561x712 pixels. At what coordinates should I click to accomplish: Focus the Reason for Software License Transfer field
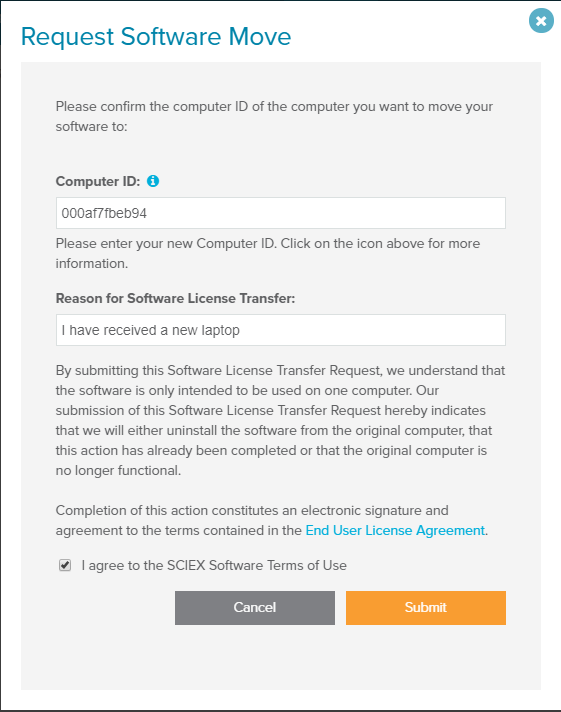click(x=281, y=330)
